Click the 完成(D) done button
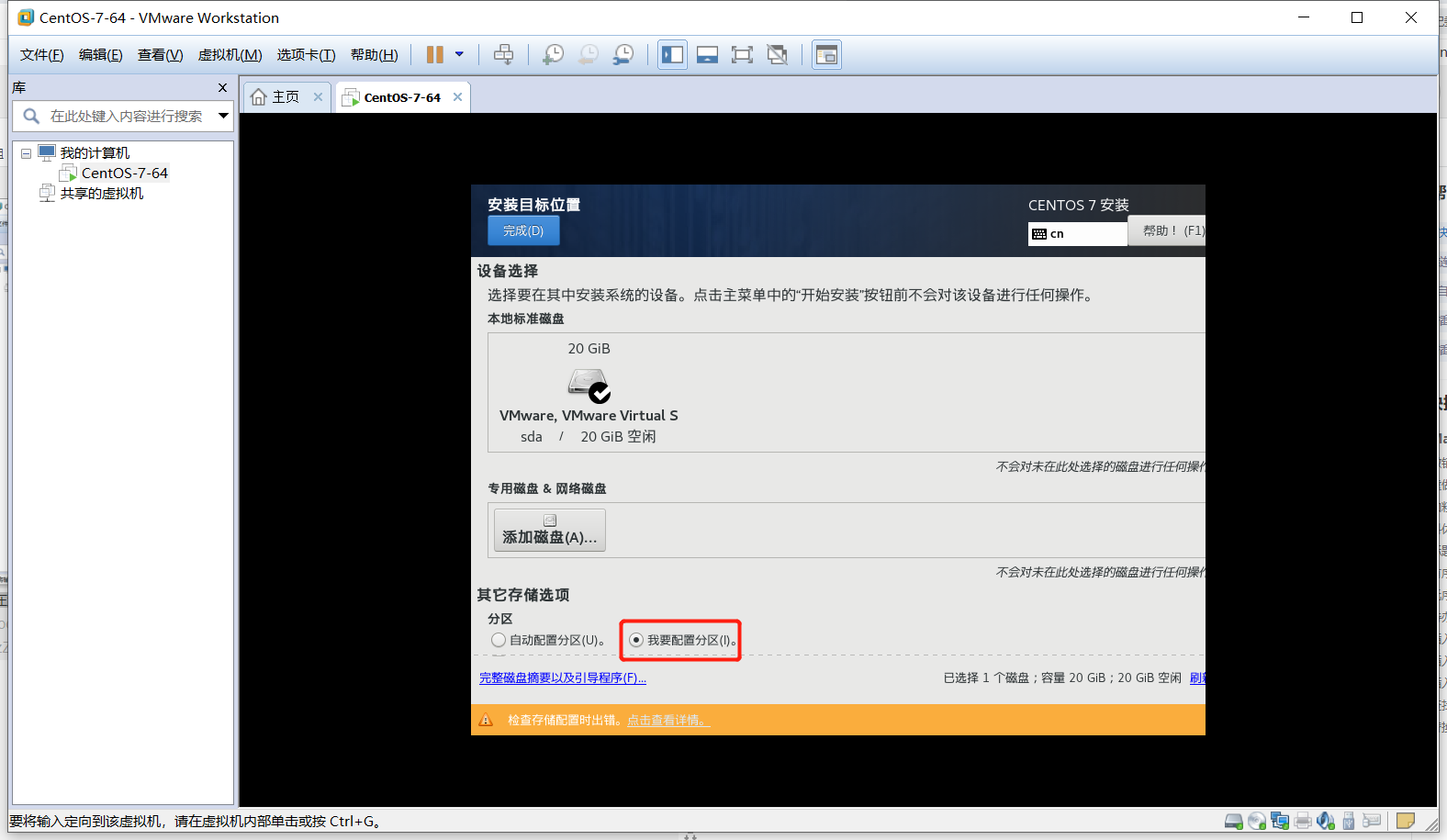This screenshot has width=1447, height=840. point(523,230)
